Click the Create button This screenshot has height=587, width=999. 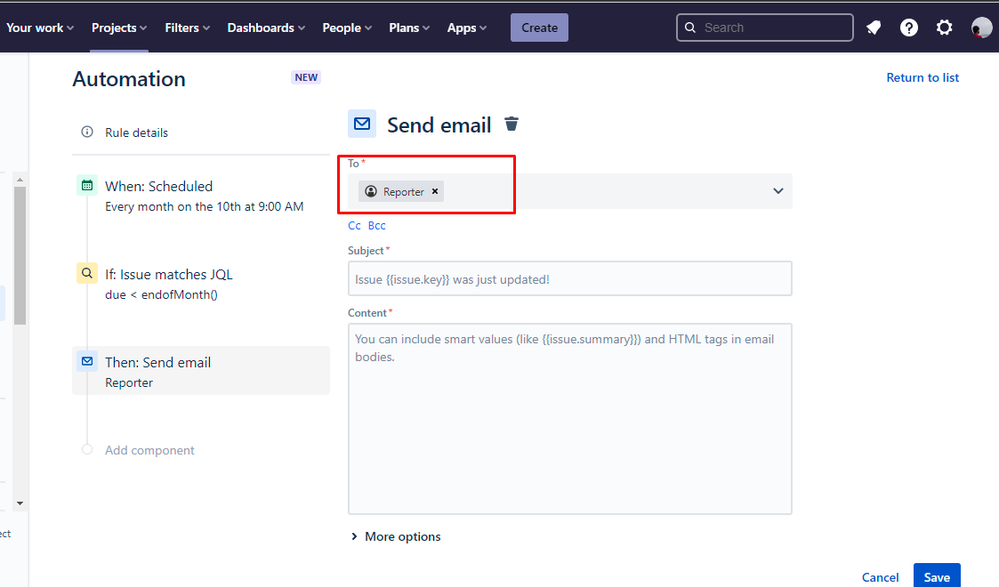pos(539,27)
